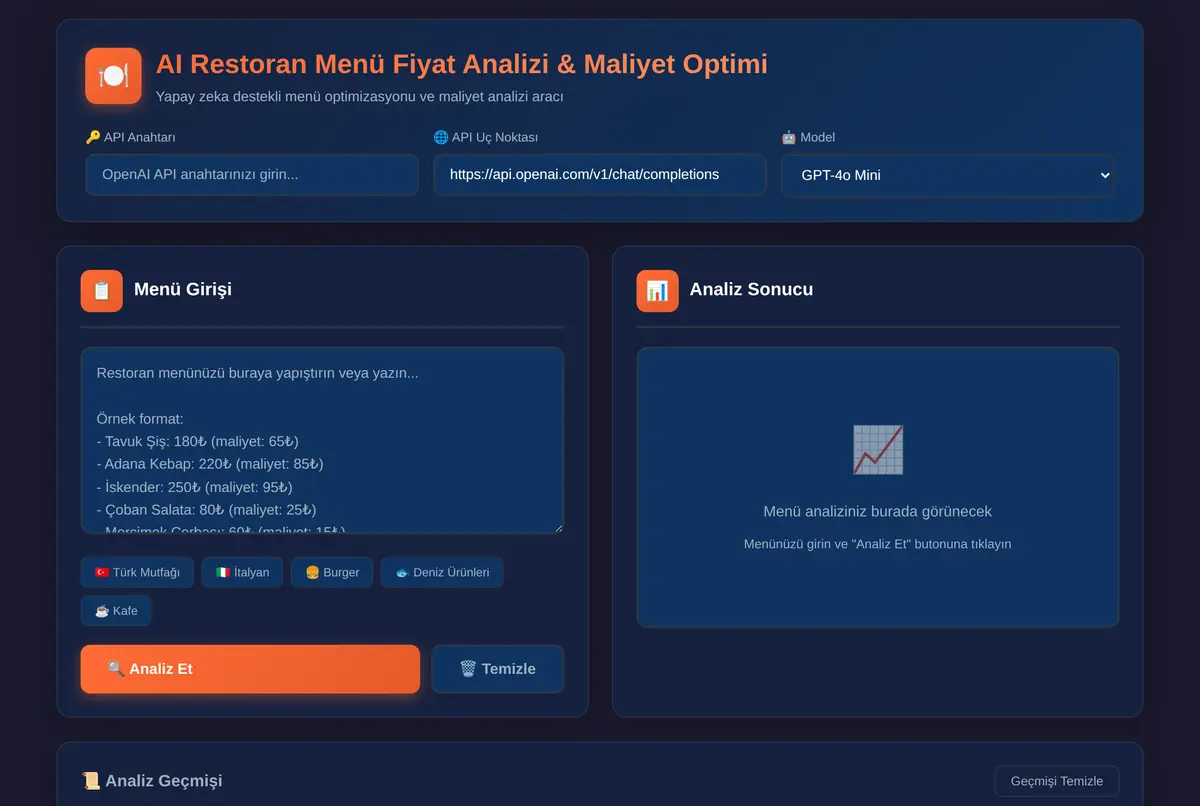Load the Burger sample menu

tap(332, 573)
